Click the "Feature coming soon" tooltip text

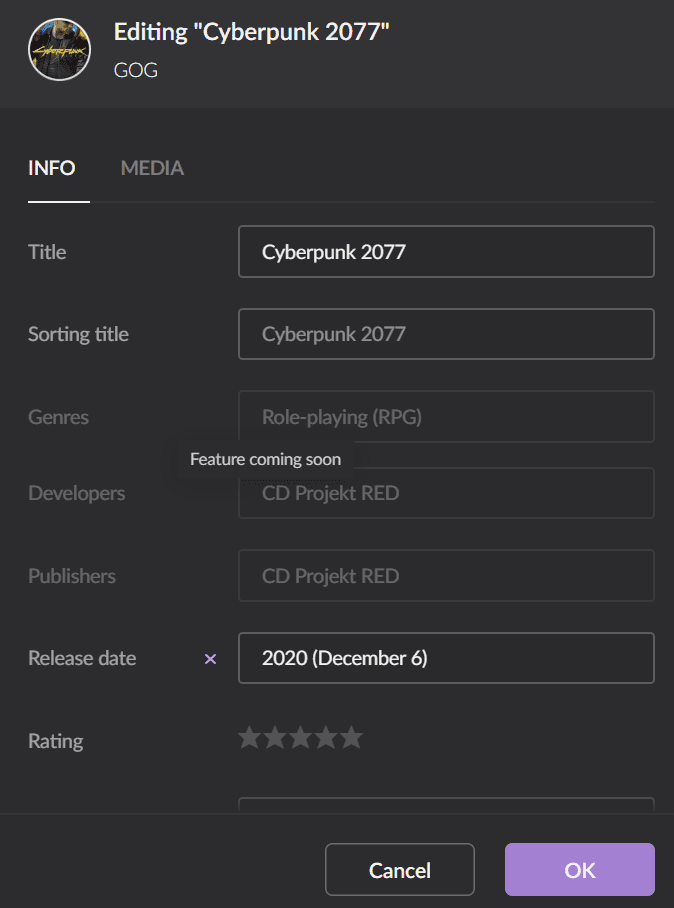pyautogui.click(x=265, y=459)
